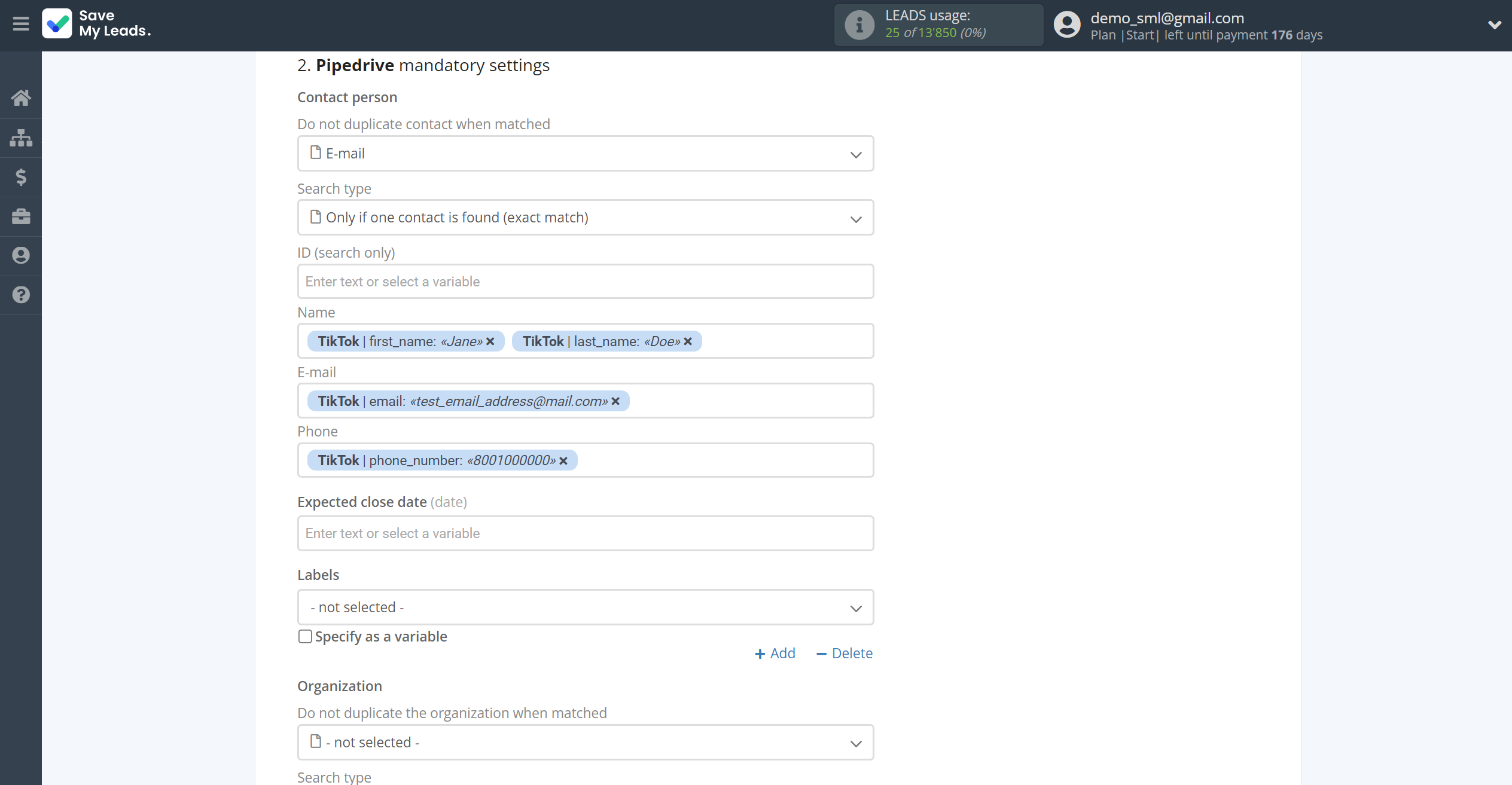Focus the ID (search only) field
Viewport: 1512px width, 785px height.
586,282
